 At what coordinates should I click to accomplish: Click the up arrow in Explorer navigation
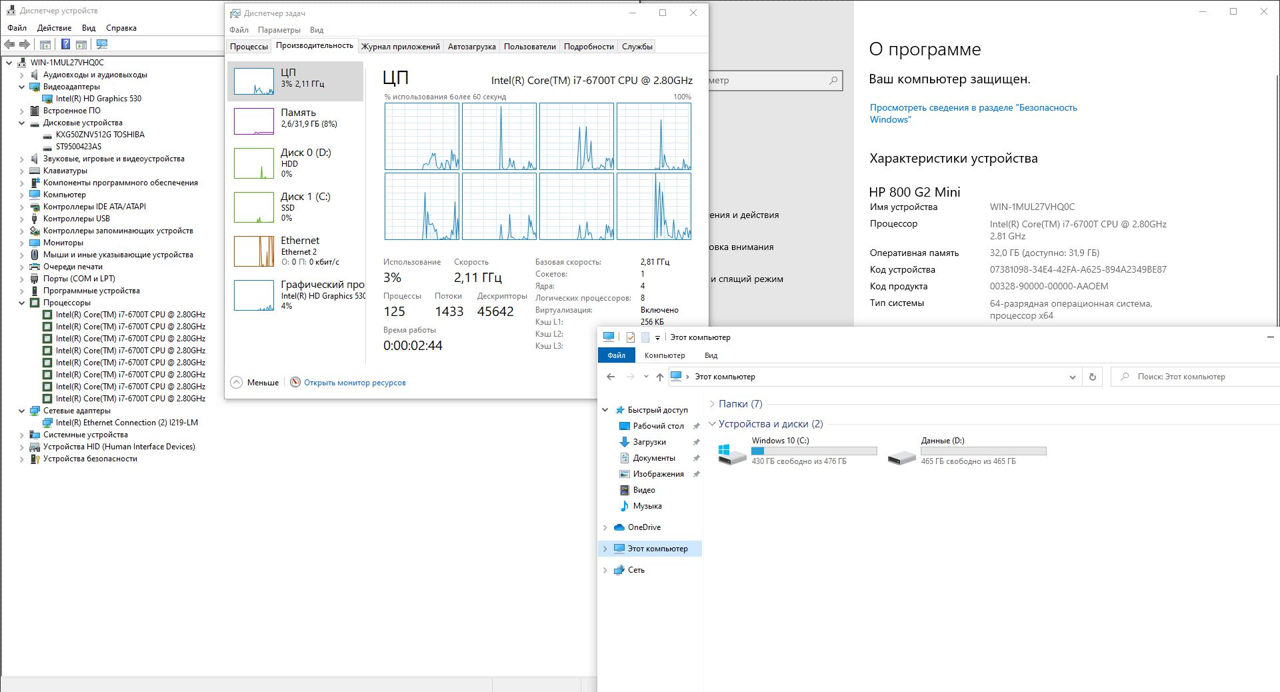click(x=659, y=377)
